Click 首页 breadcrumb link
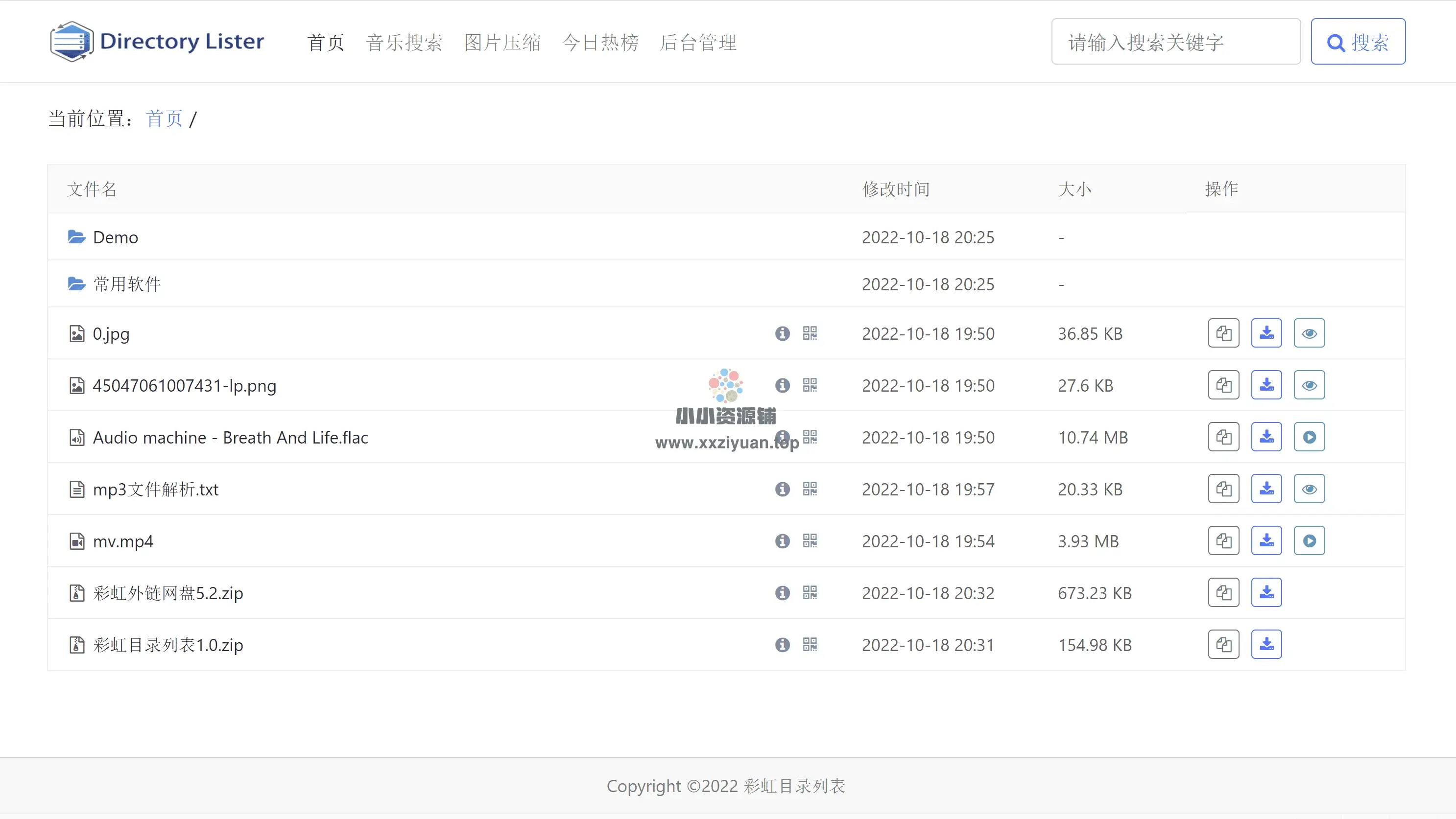 coord(164,118)
